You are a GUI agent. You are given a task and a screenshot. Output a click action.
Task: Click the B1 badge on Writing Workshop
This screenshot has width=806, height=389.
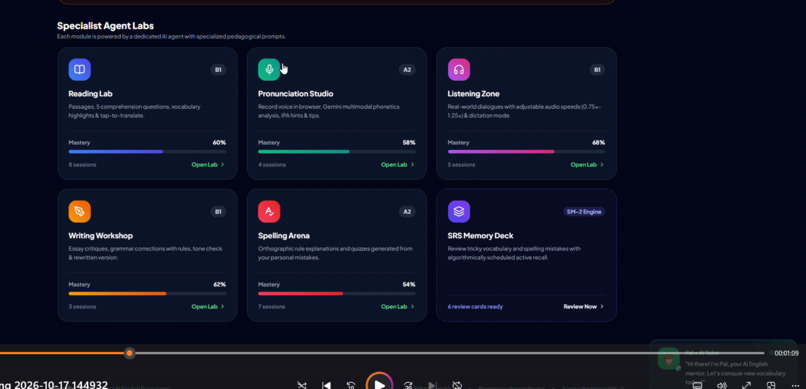coord(218,212)
